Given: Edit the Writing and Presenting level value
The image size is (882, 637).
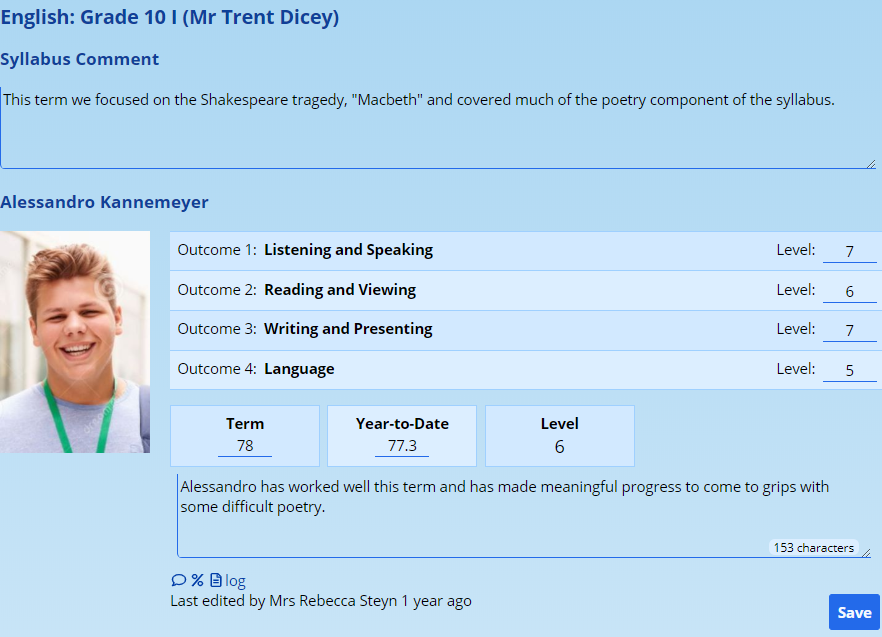Looking at the screenshot, I should (849, 330).
